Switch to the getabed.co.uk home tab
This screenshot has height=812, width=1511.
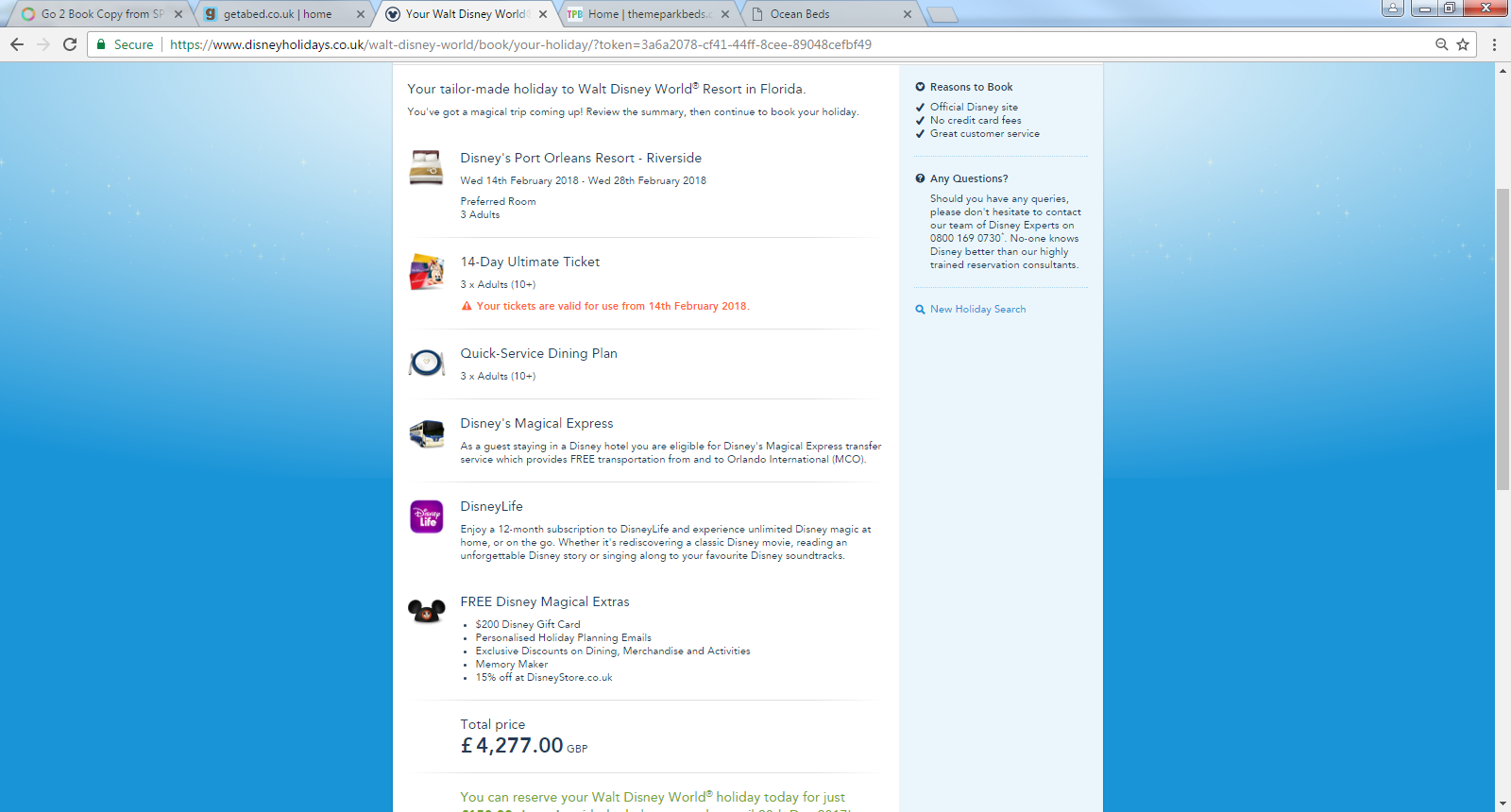(x=283, y=14)
